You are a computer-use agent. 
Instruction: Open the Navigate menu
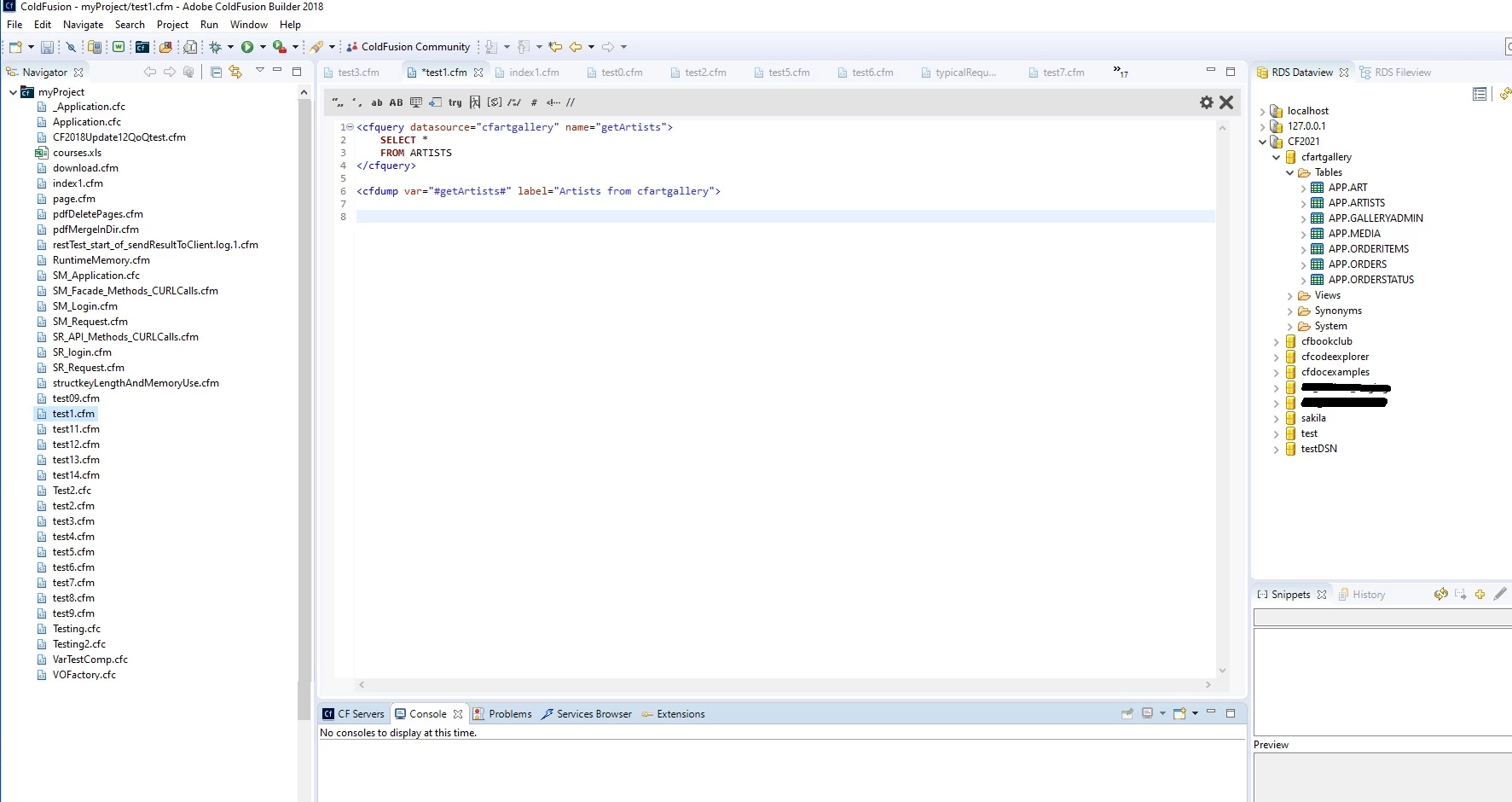pos(83,25)
